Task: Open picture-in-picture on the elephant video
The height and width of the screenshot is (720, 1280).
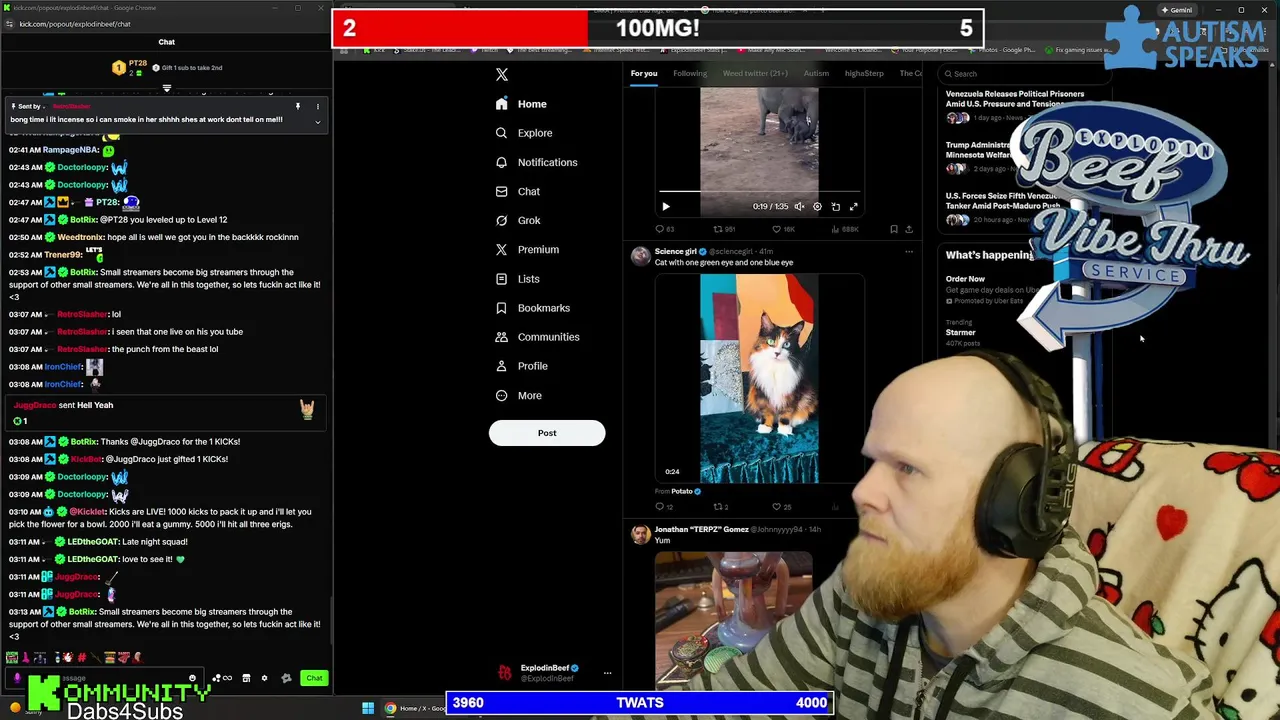Action: [x=836, y=207]
